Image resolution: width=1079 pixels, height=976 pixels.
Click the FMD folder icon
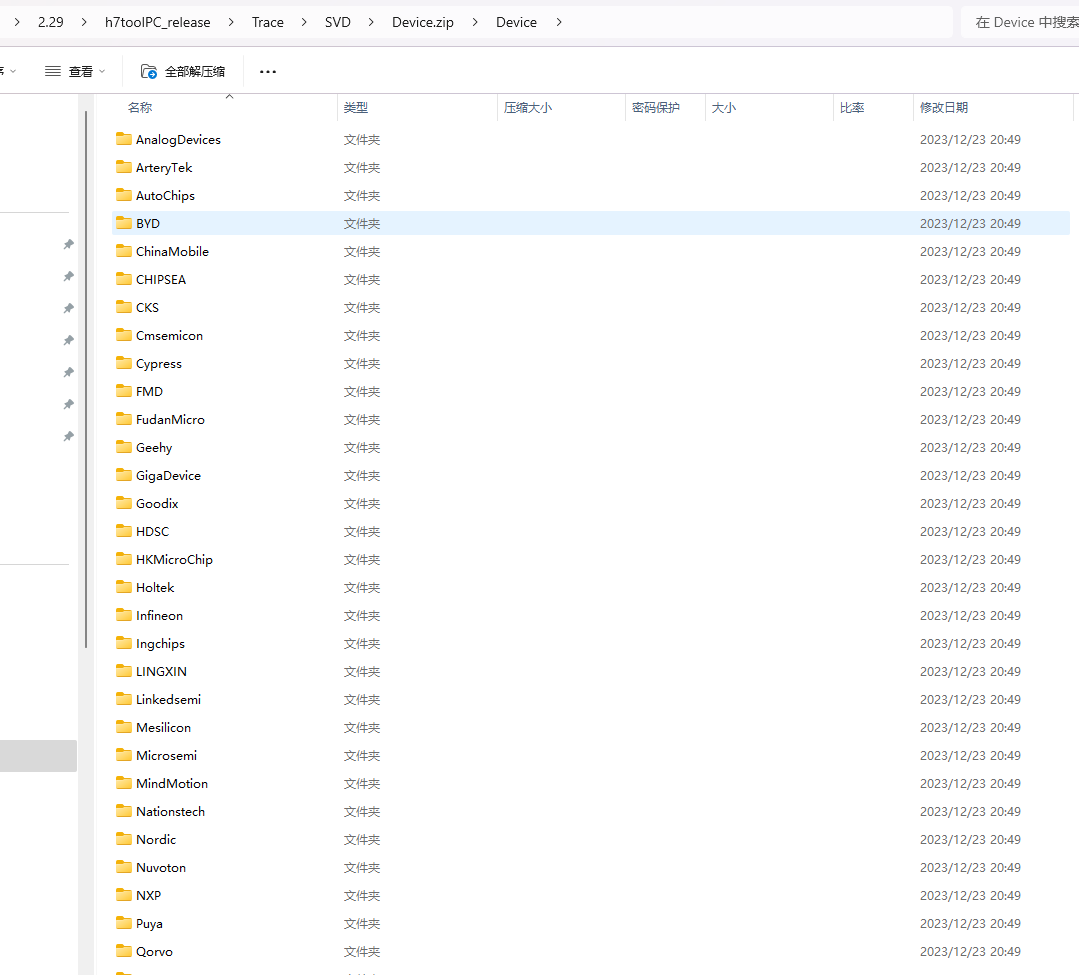tap(124, 391)
